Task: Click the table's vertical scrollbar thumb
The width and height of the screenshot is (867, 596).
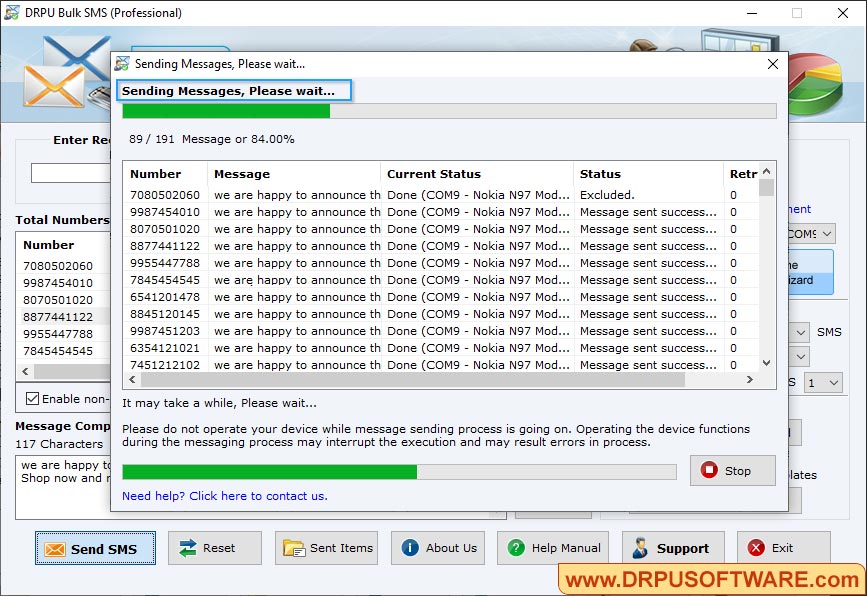Action: tap(766, 187)
